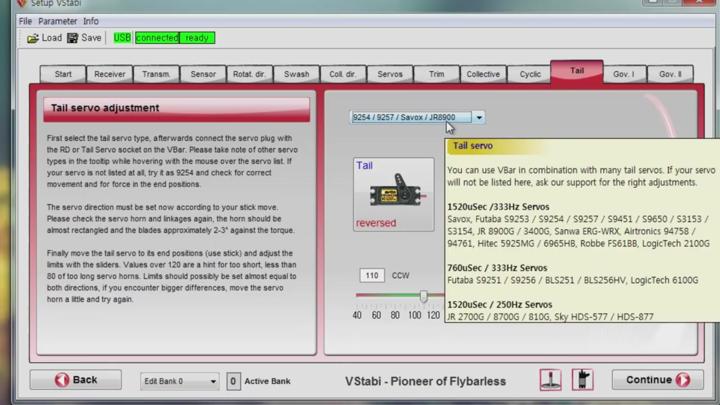This screenshot has width=720, height=405.
Task: Click the Save floppy disk icon
Action: tap(72, 38)
